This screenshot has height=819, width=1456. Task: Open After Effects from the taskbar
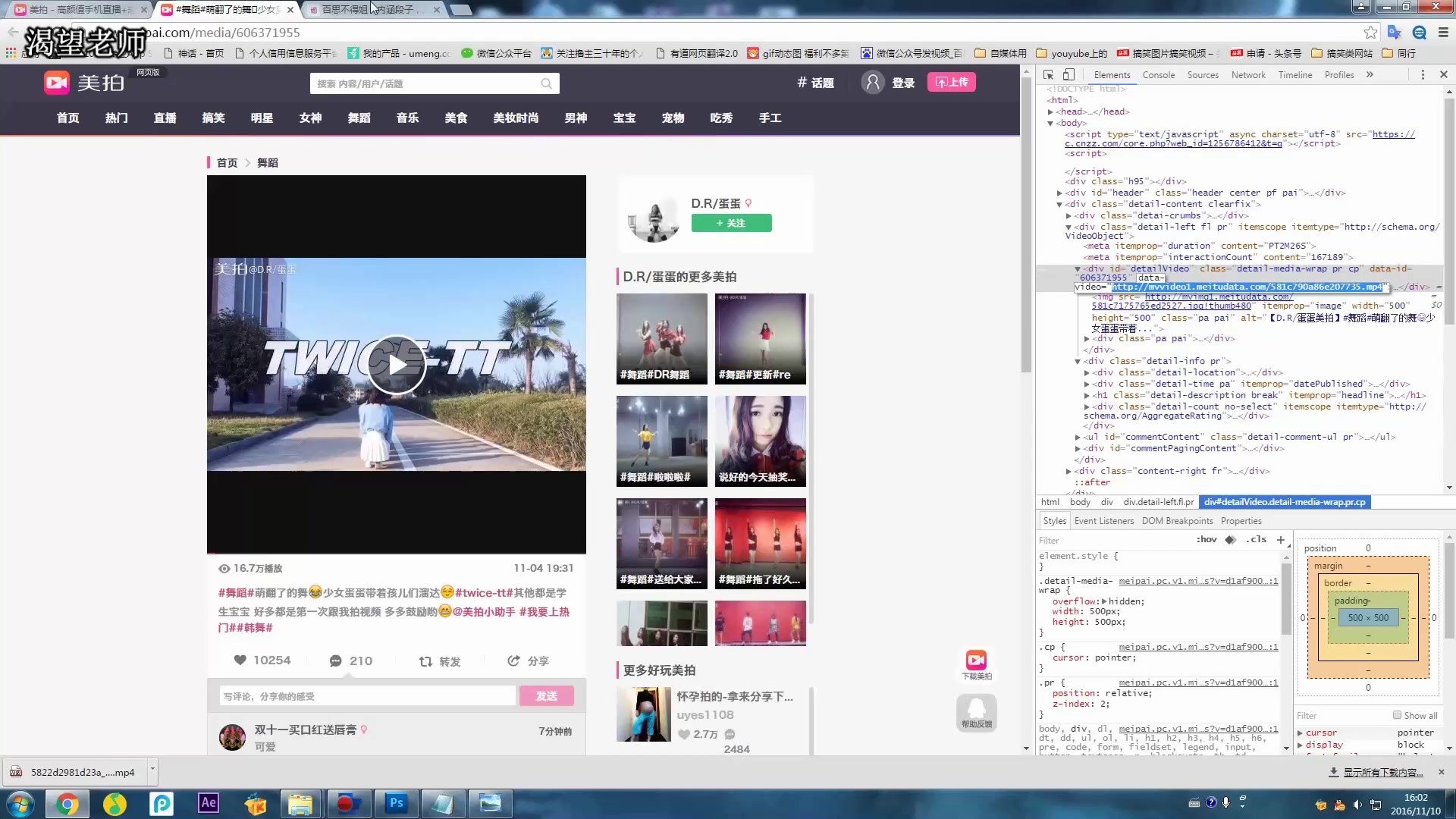pyautogui.click(x=208, y=803)
